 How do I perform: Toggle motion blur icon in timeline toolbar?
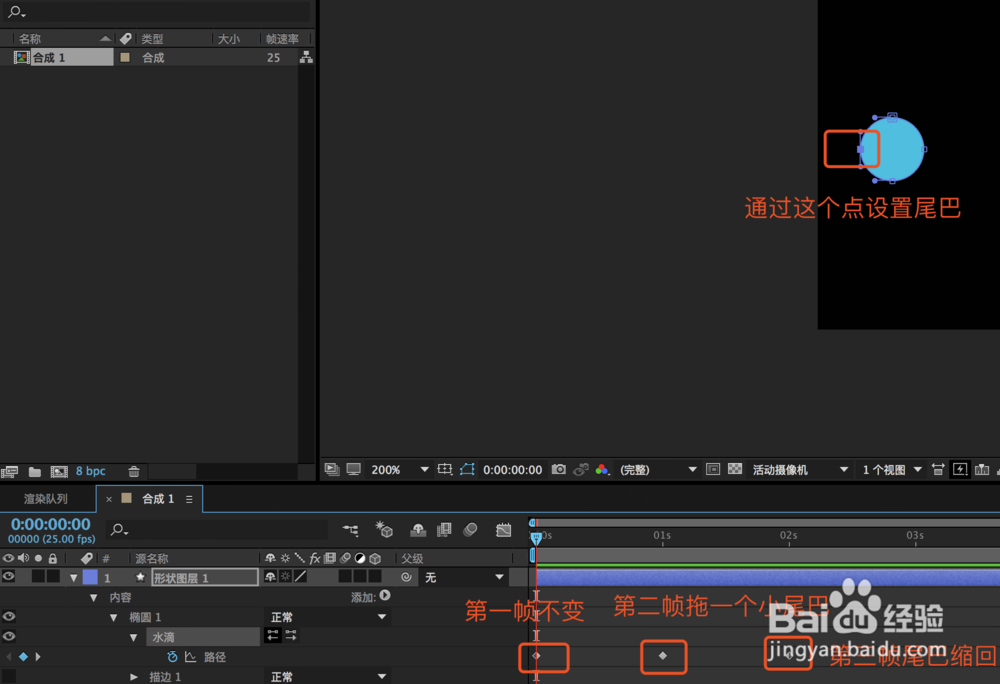[471, 530]
